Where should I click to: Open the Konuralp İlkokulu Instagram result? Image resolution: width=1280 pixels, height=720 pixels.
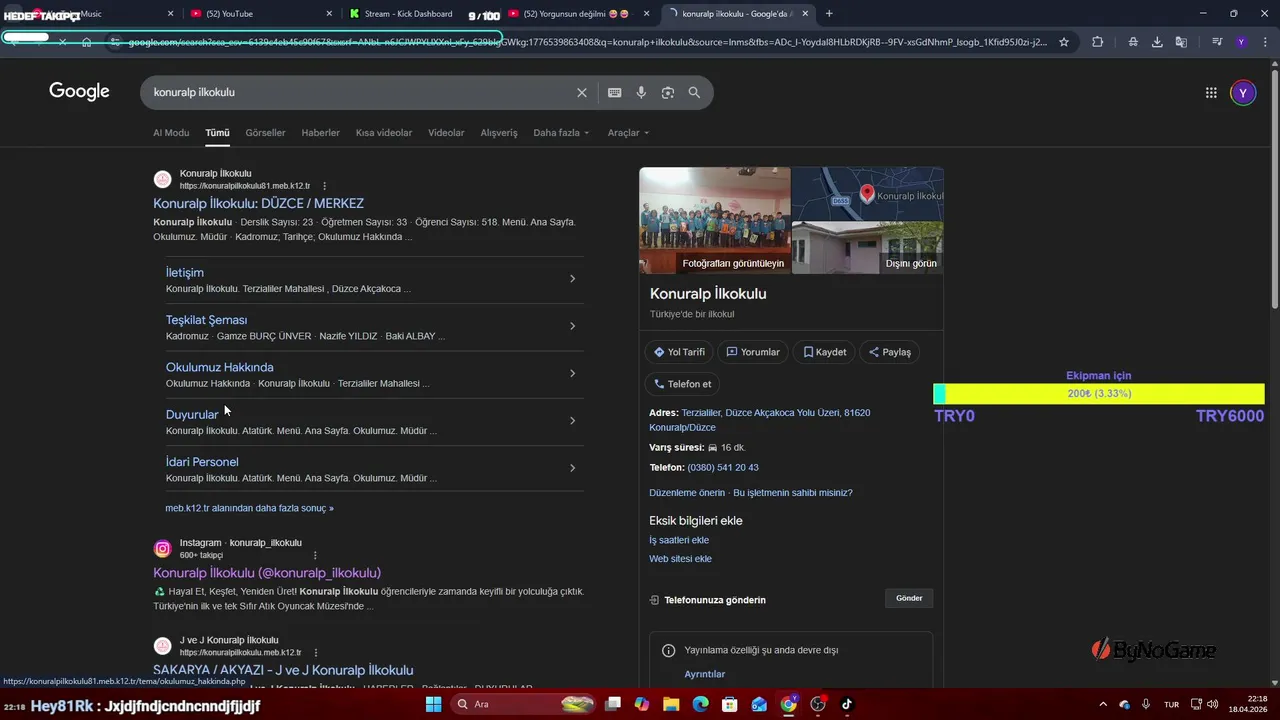267,573
